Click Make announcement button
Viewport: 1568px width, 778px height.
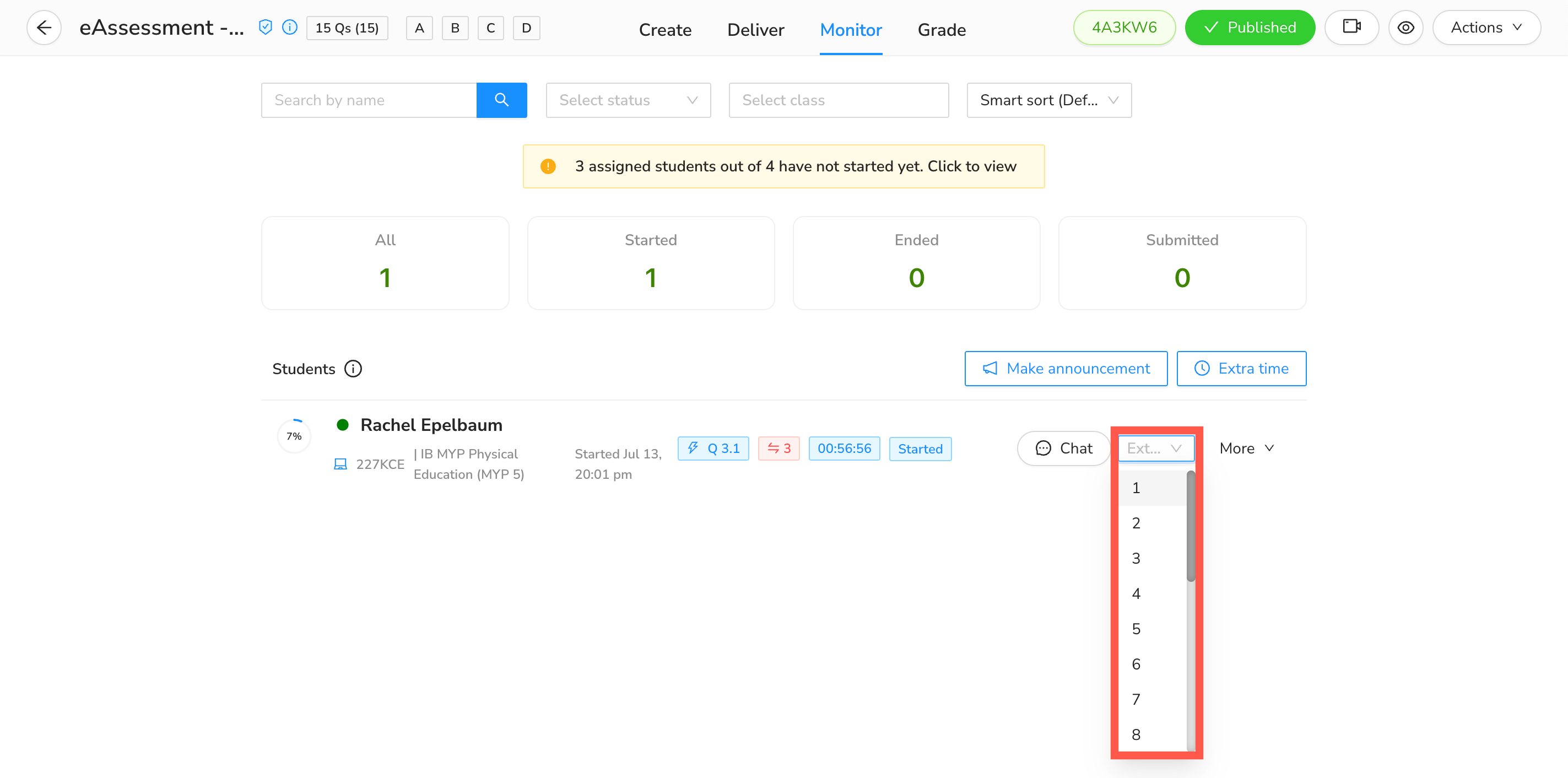[1066, 368]
